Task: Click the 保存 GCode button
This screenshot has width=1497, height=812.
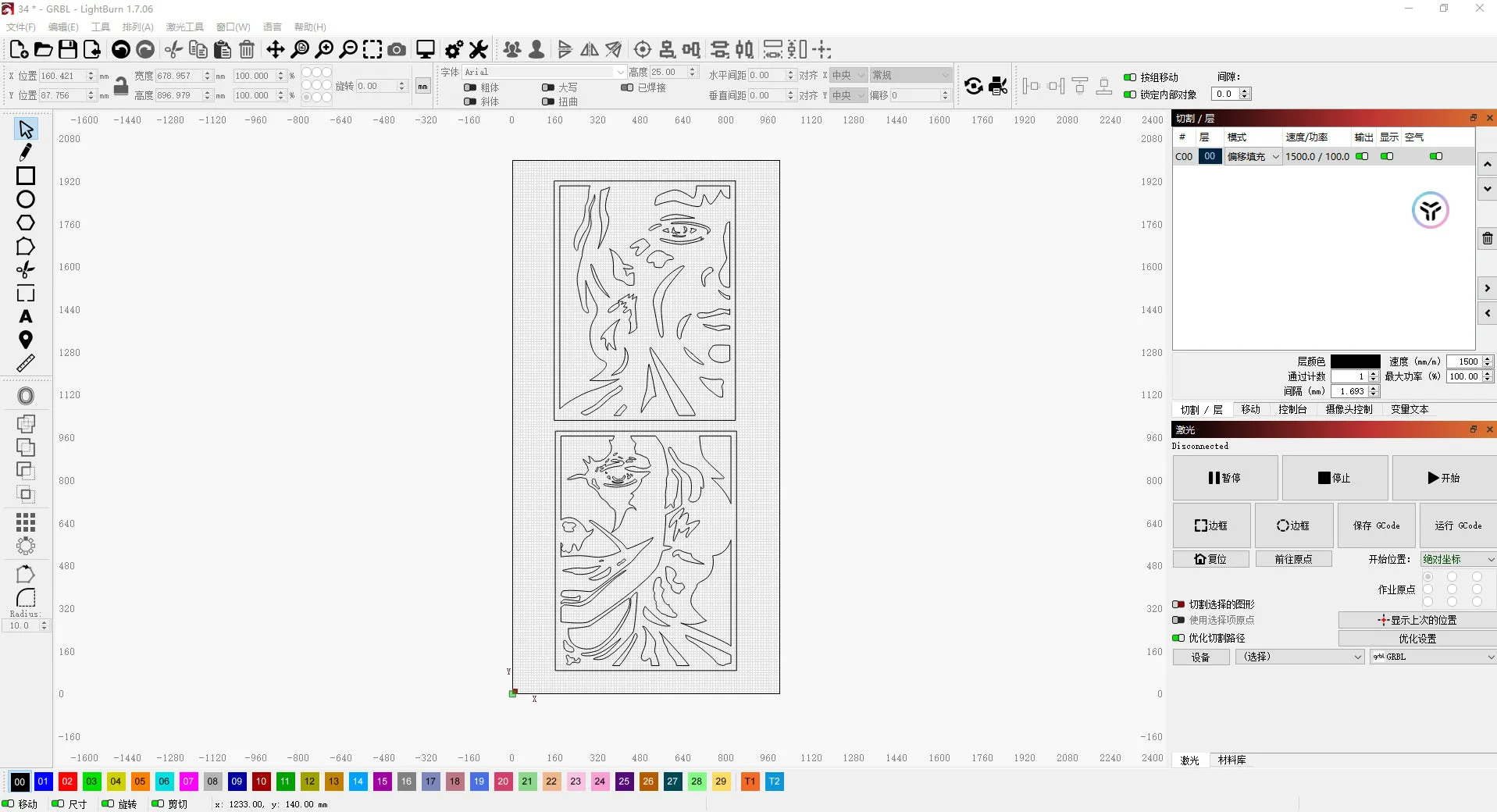Action: (x=1376, y=525)
